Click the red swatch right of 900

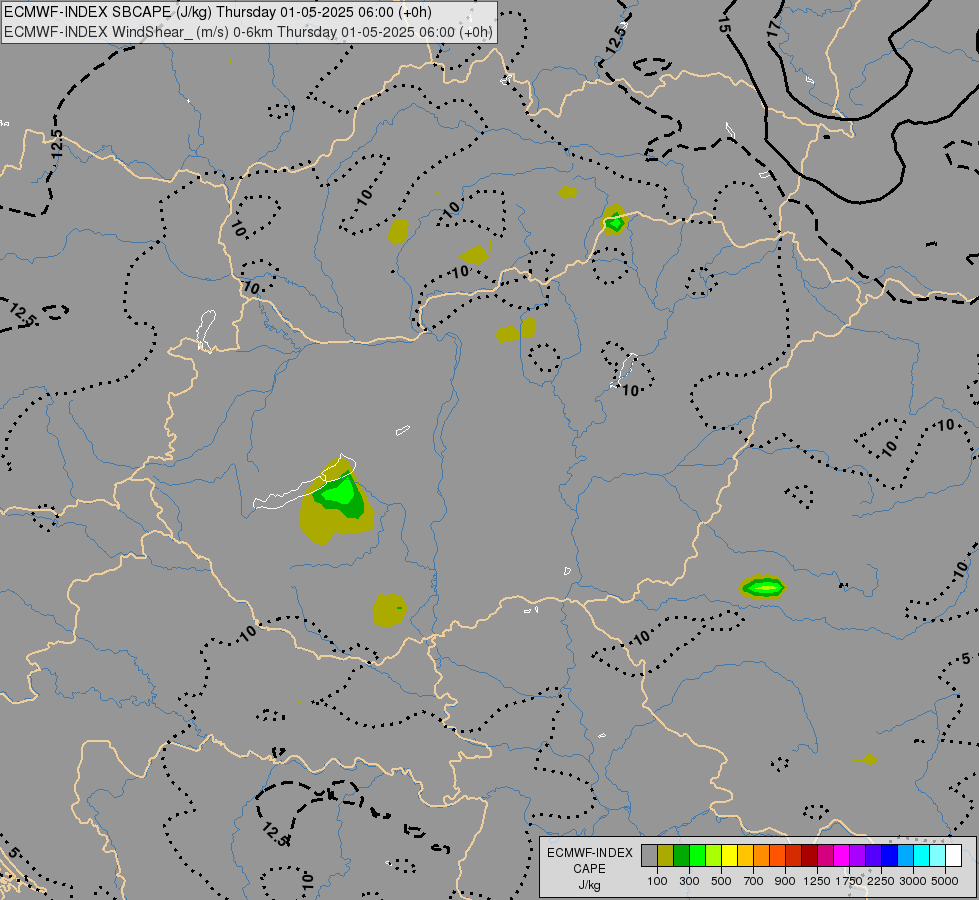794,855
